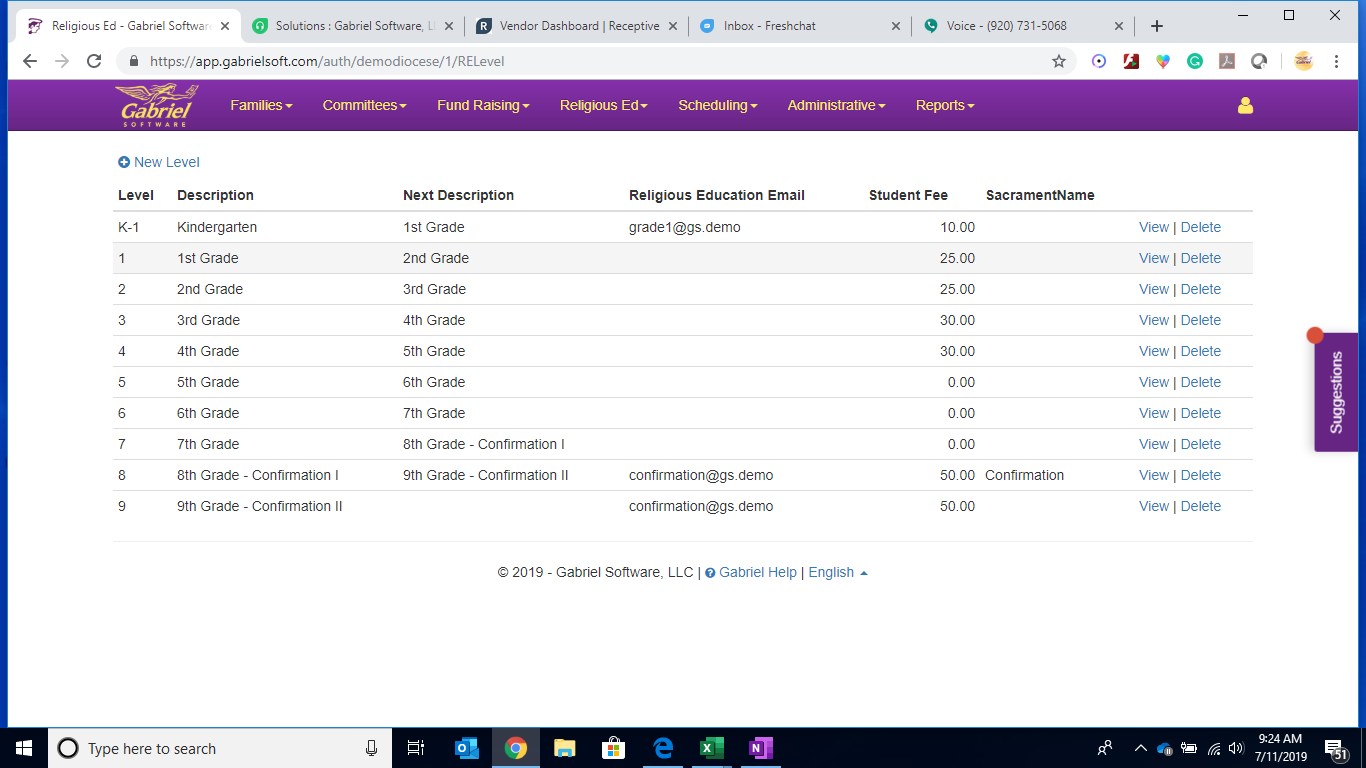Open Gabriel Help link
The width and height of the screenshot is (1366, 768).
click(751, 572)
